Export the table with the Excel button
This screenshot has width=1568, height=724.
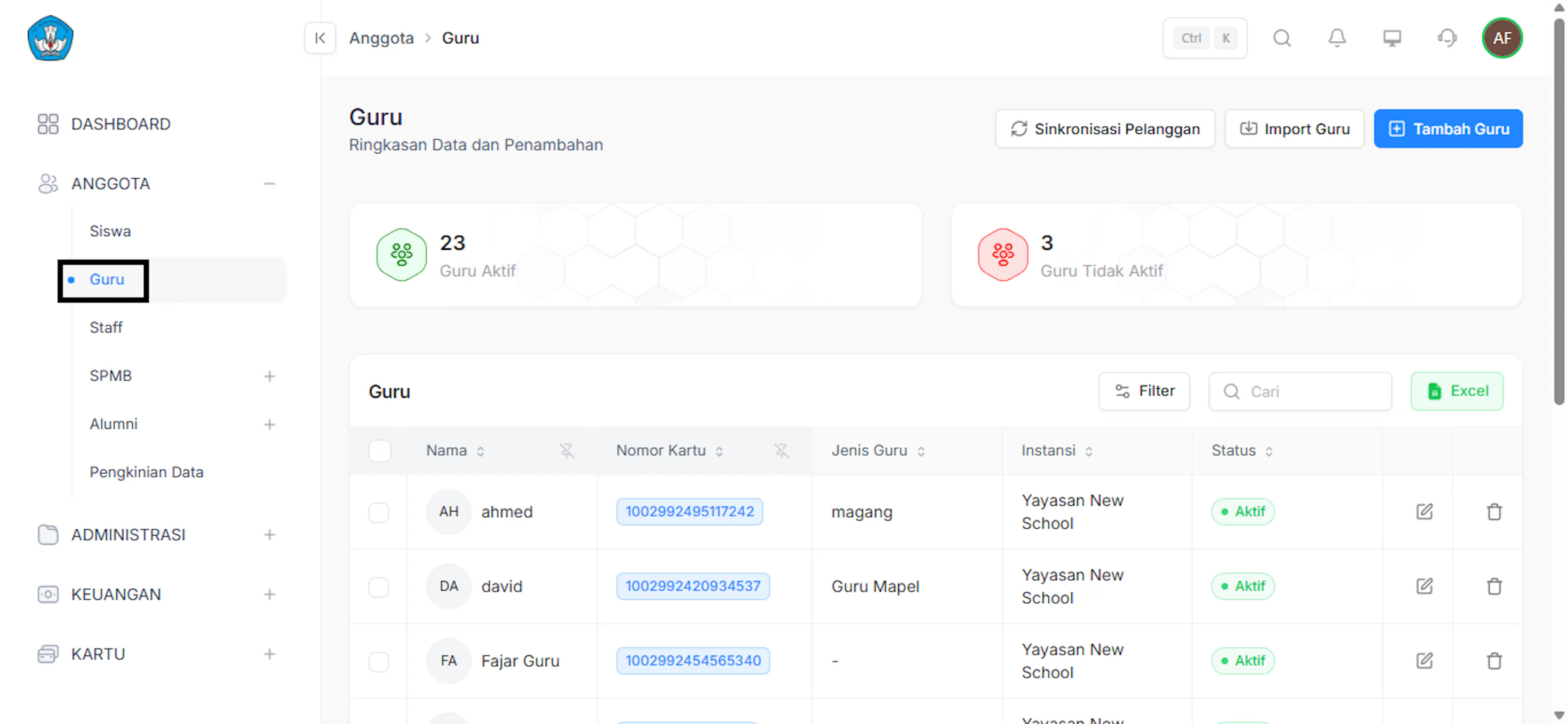pos(1457,391)
